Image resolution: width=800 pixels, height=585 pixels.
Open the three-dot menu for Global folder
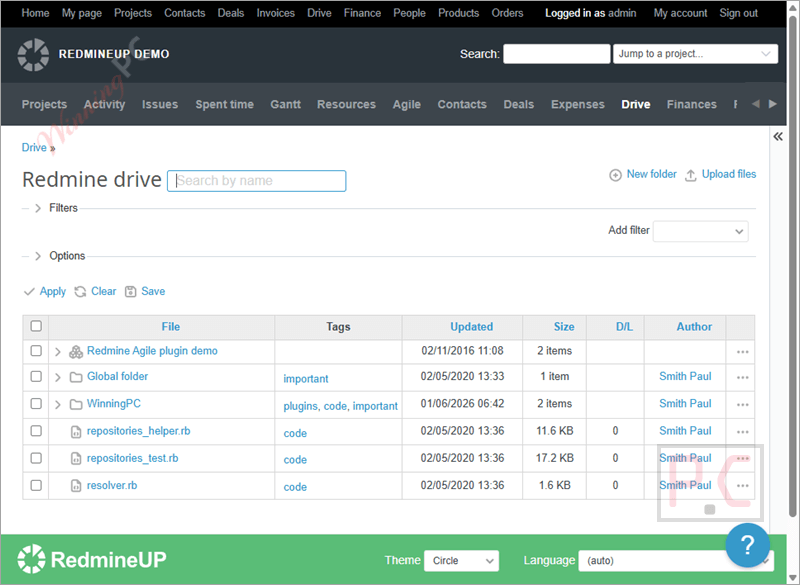click(742, 377)
